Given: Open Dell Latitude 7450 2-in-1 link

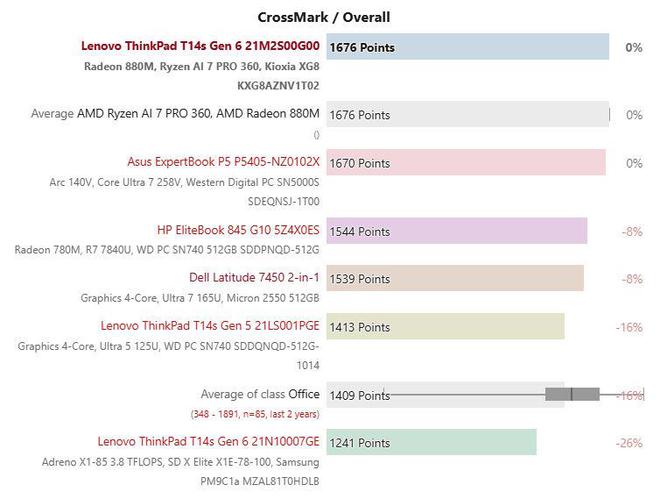Looking at the screenshot, I should [x=254, y=278].
